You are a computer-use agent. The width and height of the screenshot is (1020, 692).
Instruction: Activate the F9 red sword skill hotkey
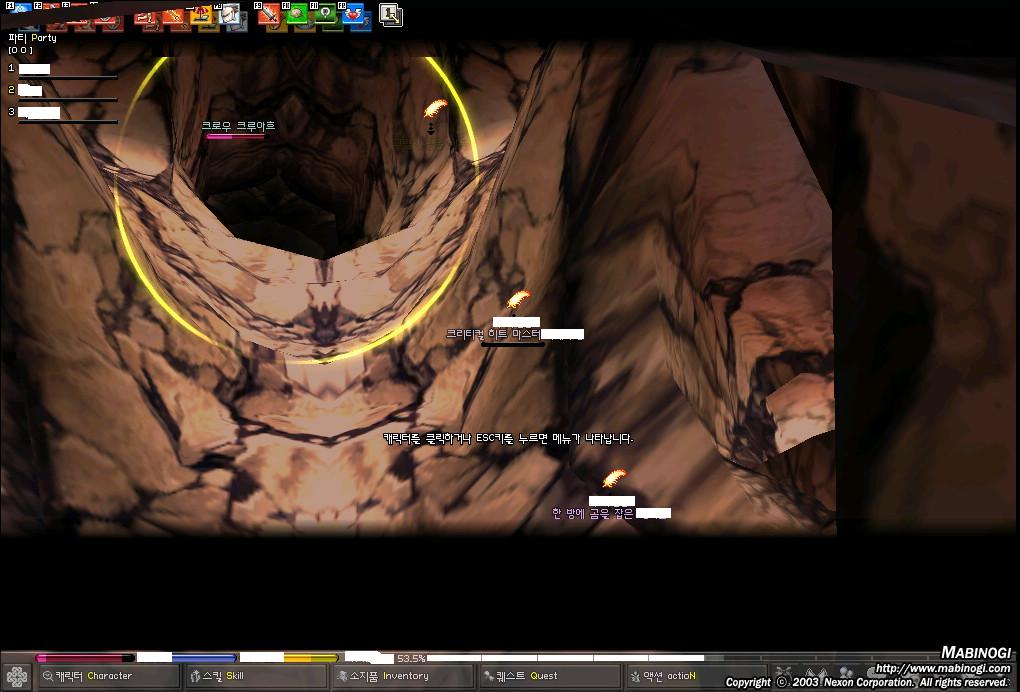point(269,13)
